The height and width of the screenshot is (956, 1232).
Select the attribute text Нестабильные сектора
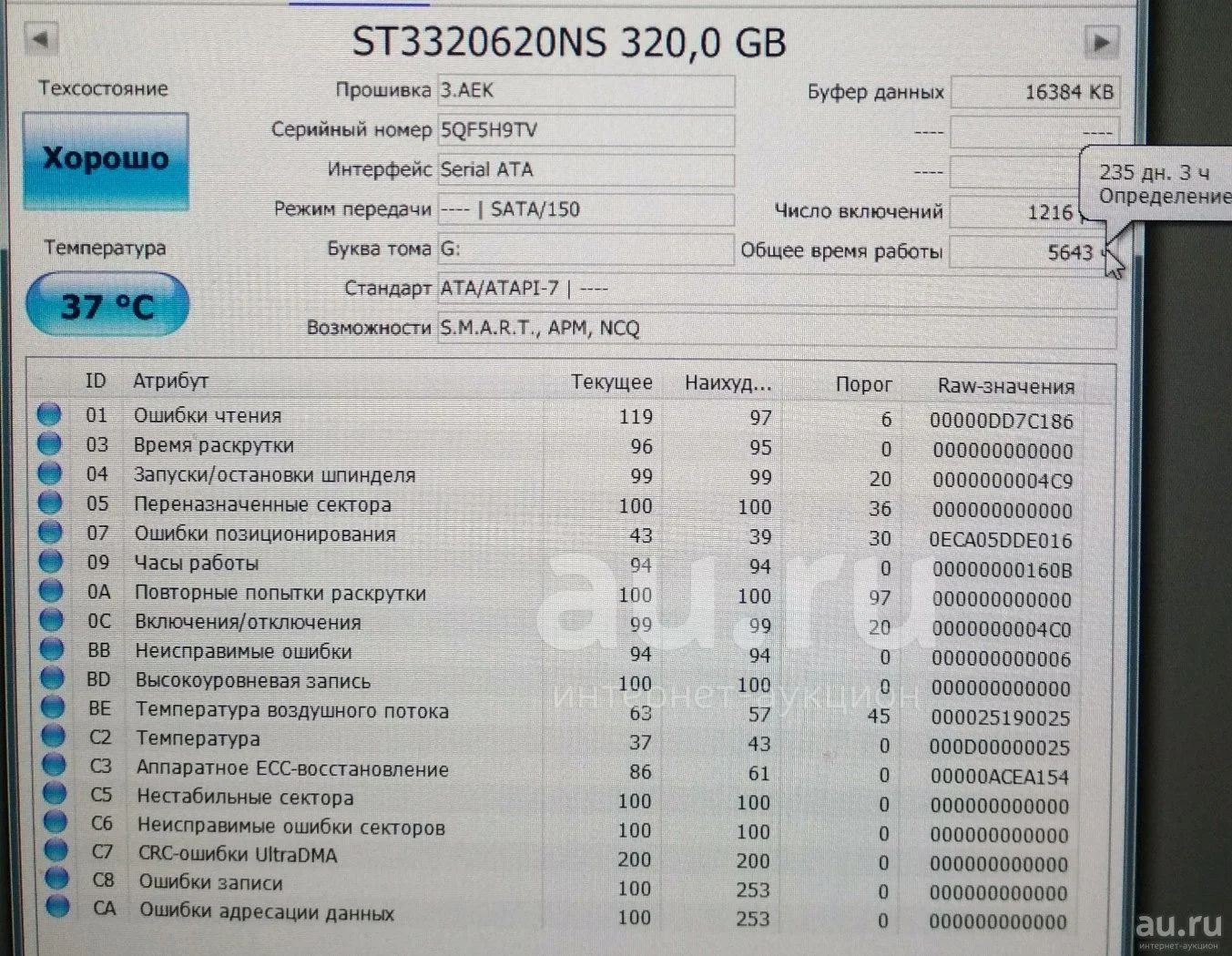[x=245, y=798]
